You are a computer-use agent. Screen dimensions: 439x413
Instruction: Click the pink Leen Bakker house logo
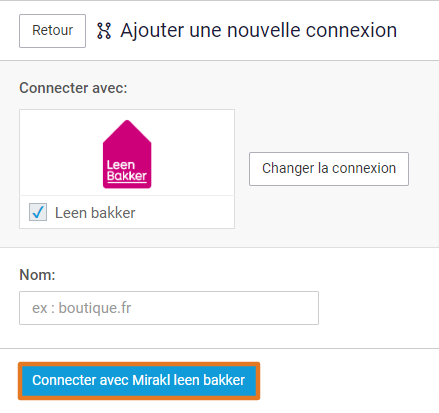127,154
